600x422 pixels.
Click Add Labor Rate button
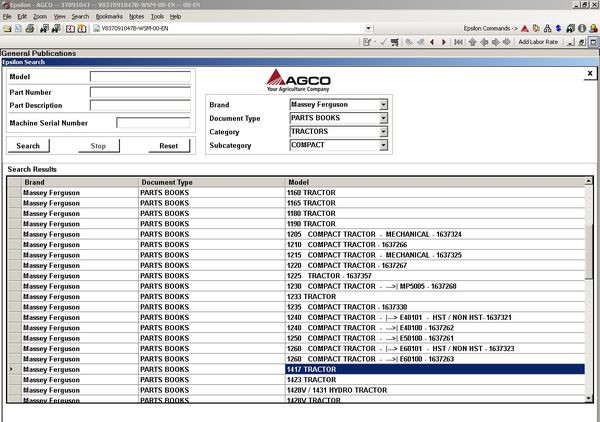coord(538,43)
